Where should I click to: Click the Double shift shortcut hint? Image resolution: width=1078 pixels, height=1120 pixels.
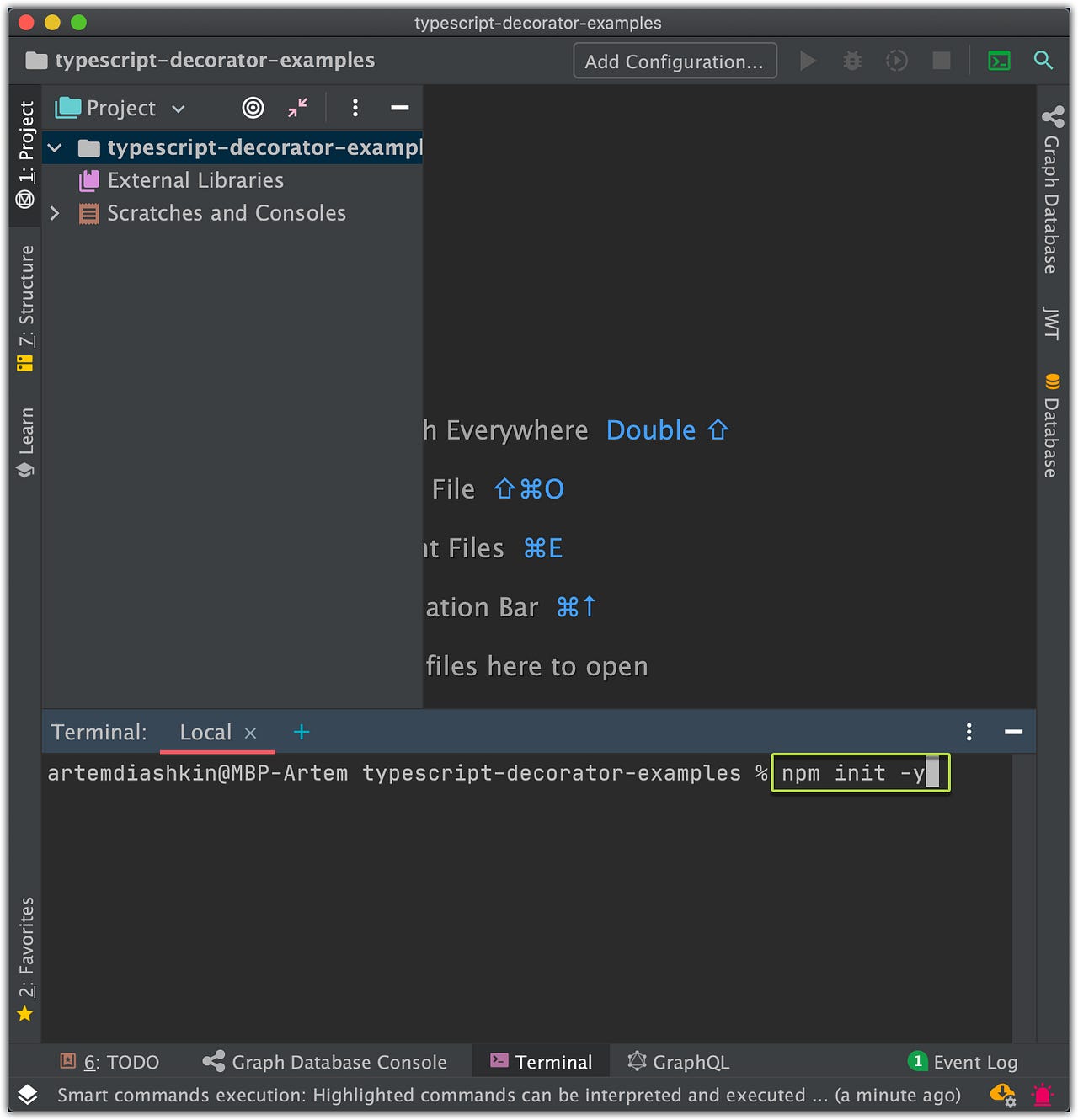coord(667,430)
